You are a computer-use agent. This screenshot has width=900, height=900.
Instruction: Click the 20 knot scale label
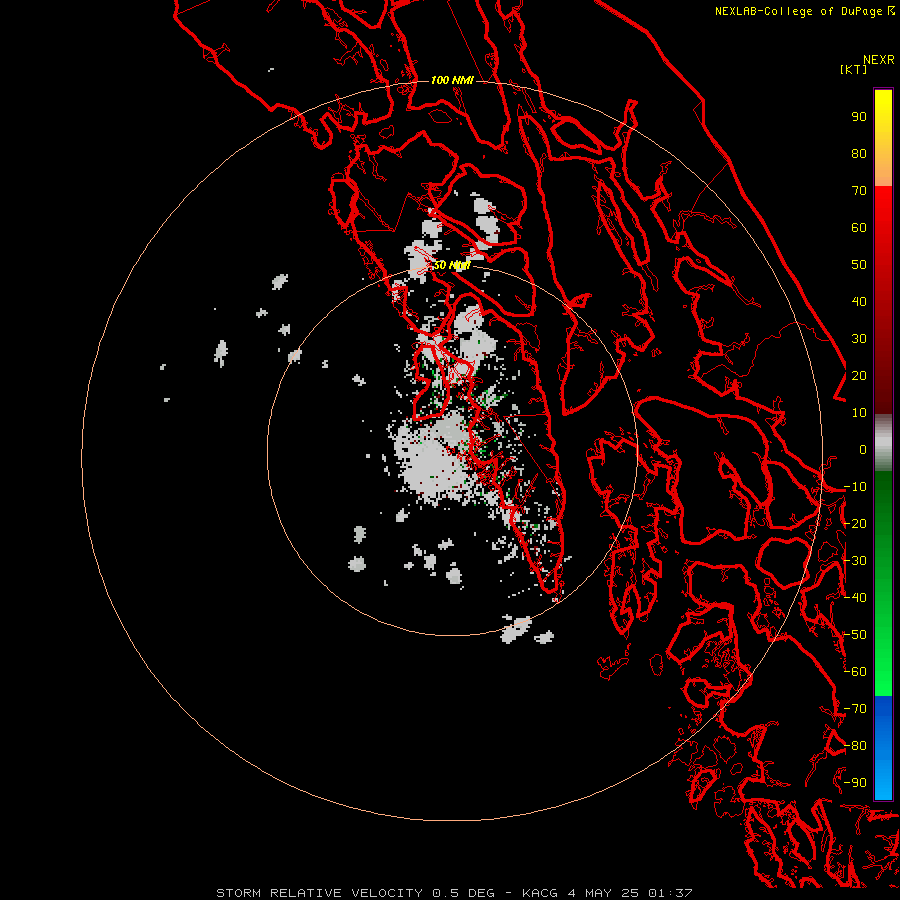pyautogui.click(x=859, y=375)
